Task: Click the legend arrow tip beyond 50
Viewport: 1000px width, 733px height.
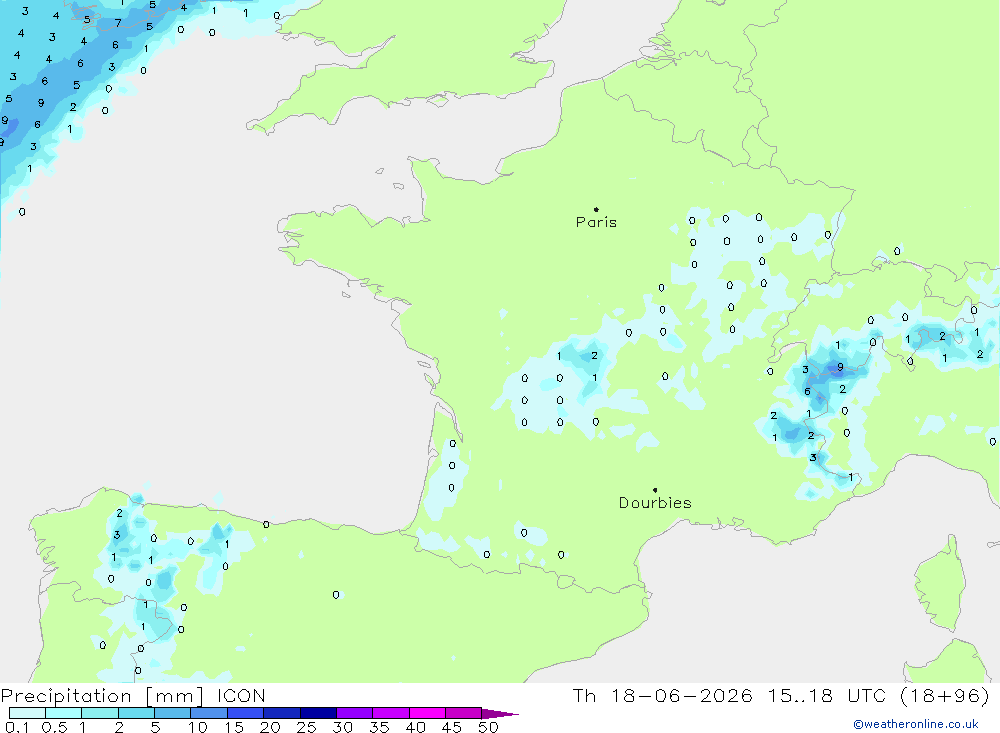Action: pyautogui.click(x=499, y=714)
